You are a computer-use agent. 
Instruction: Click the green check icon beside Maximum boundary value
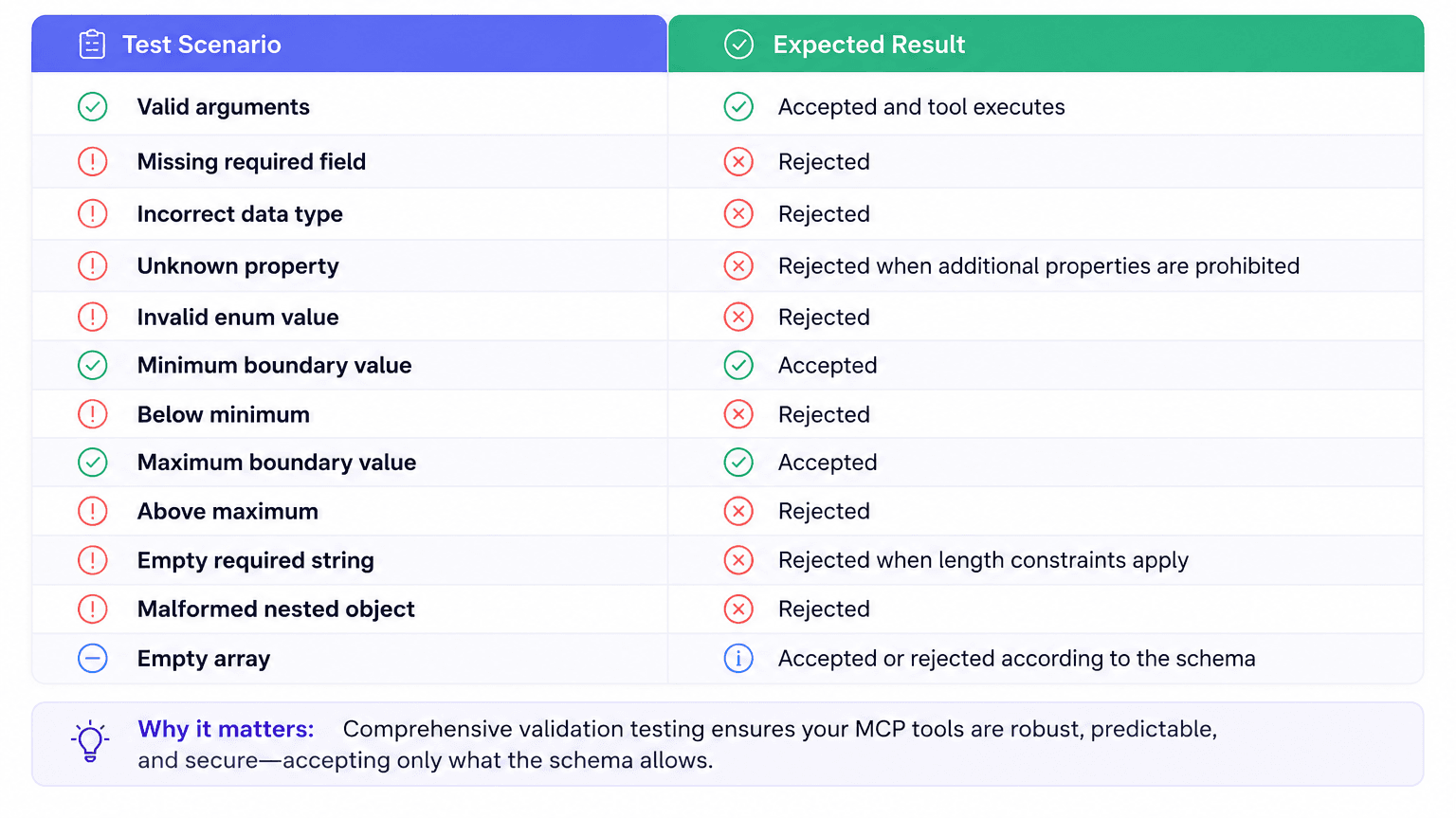tap(93, 463)
